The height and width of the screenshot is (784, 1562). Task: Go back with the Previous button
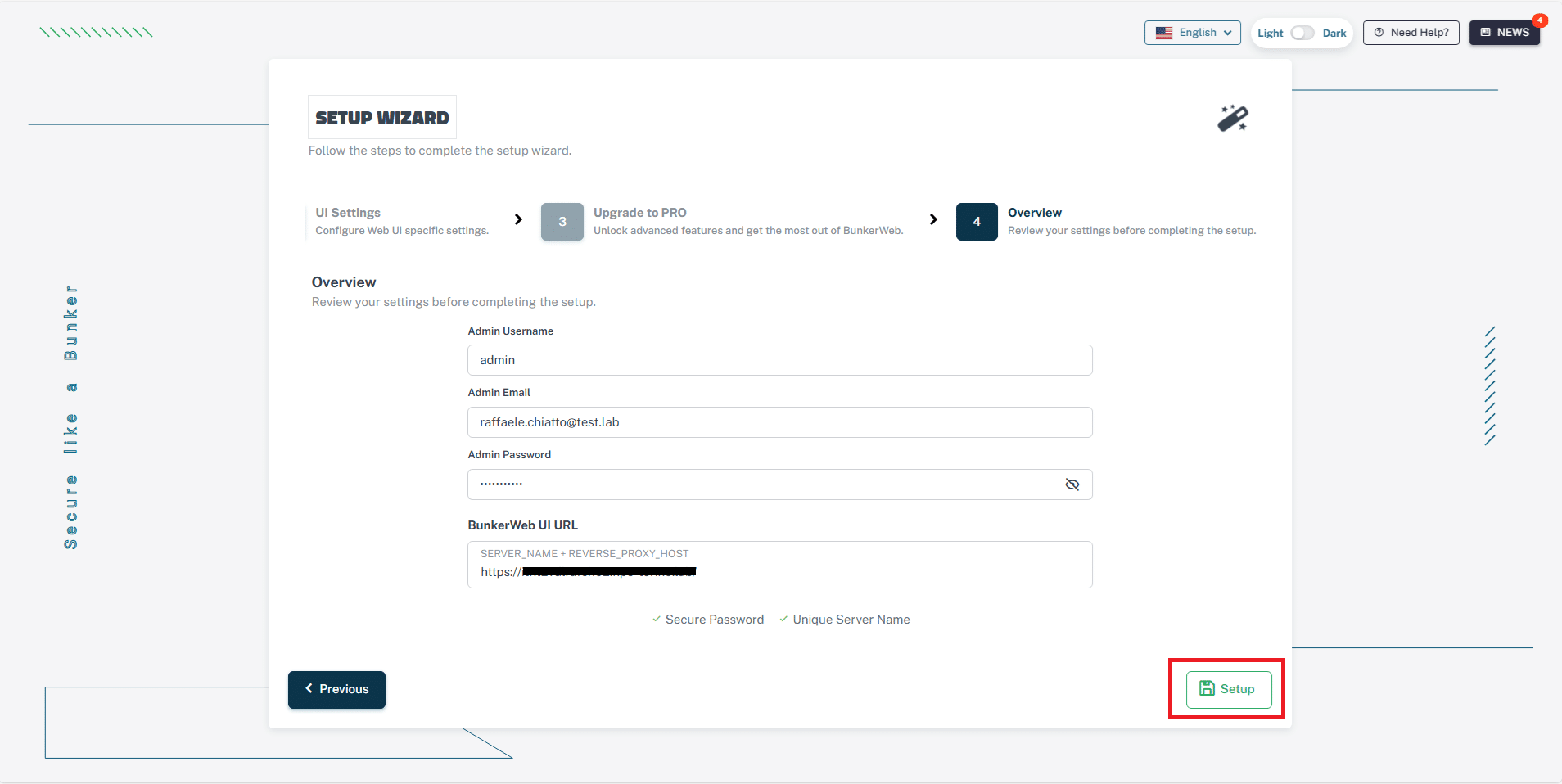(336, 689)
